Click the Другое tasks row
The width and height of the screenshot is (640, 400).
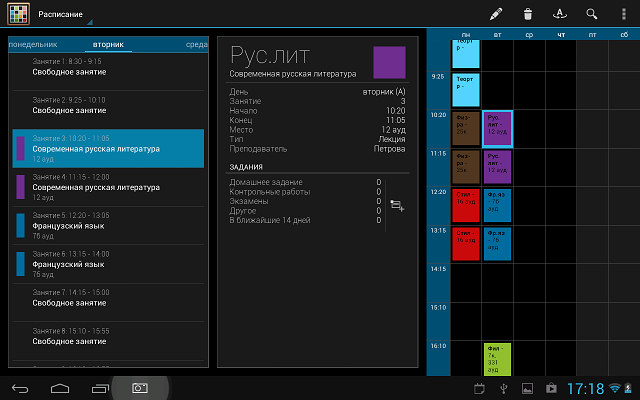pos(305,211)
